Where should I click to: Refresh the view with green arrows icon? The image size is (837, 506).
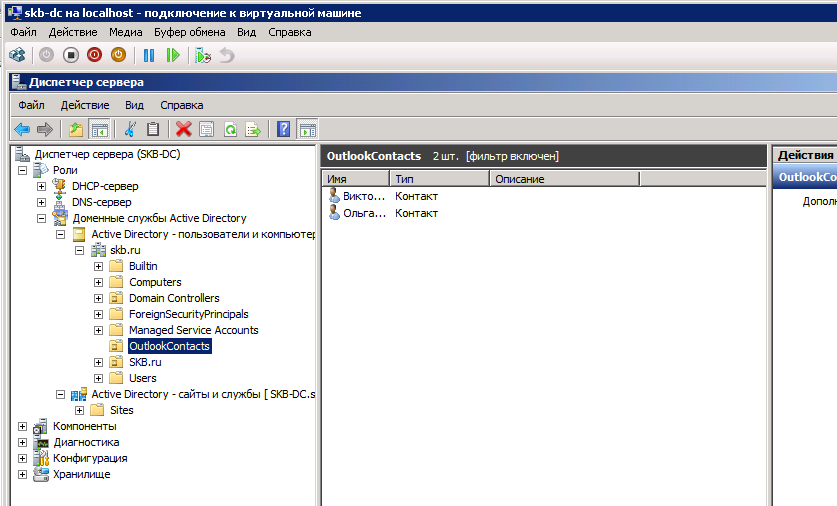[x=230, y=129]
